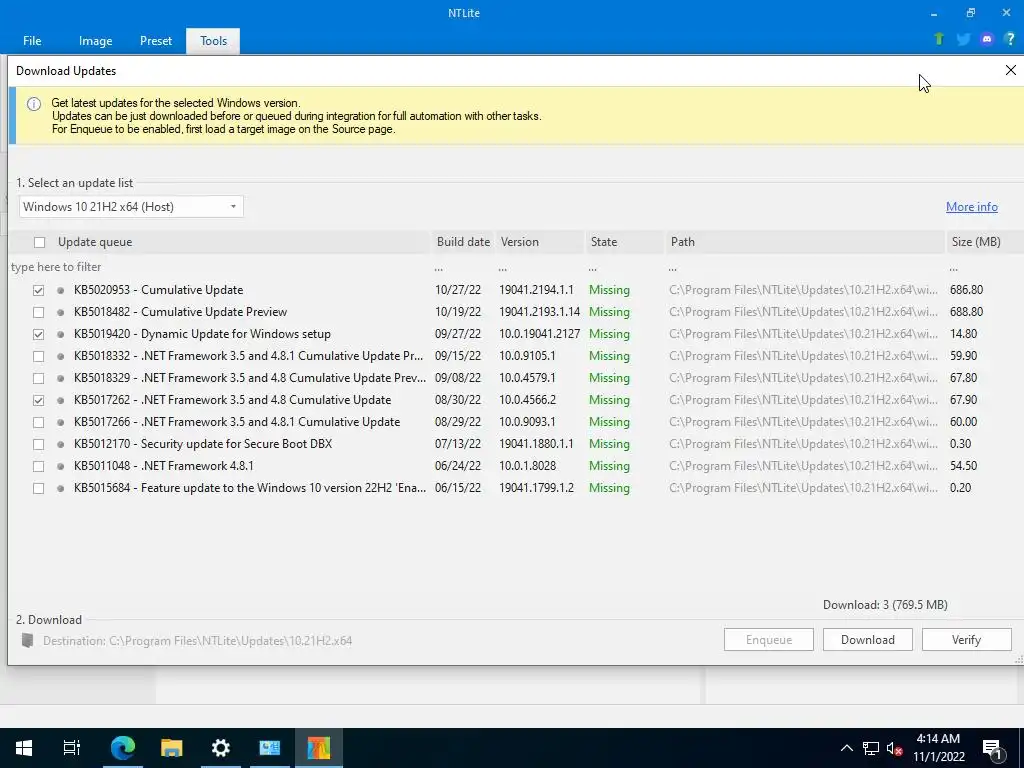The image size is (1024, 768).
Task: Check KB5018482 Cumulative Update Preview
Action: tap(39, 312)
